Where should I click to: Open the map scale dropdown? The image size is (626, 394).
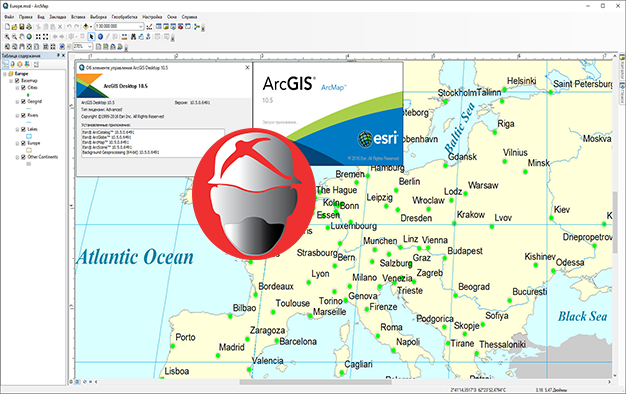click(141, 26)
